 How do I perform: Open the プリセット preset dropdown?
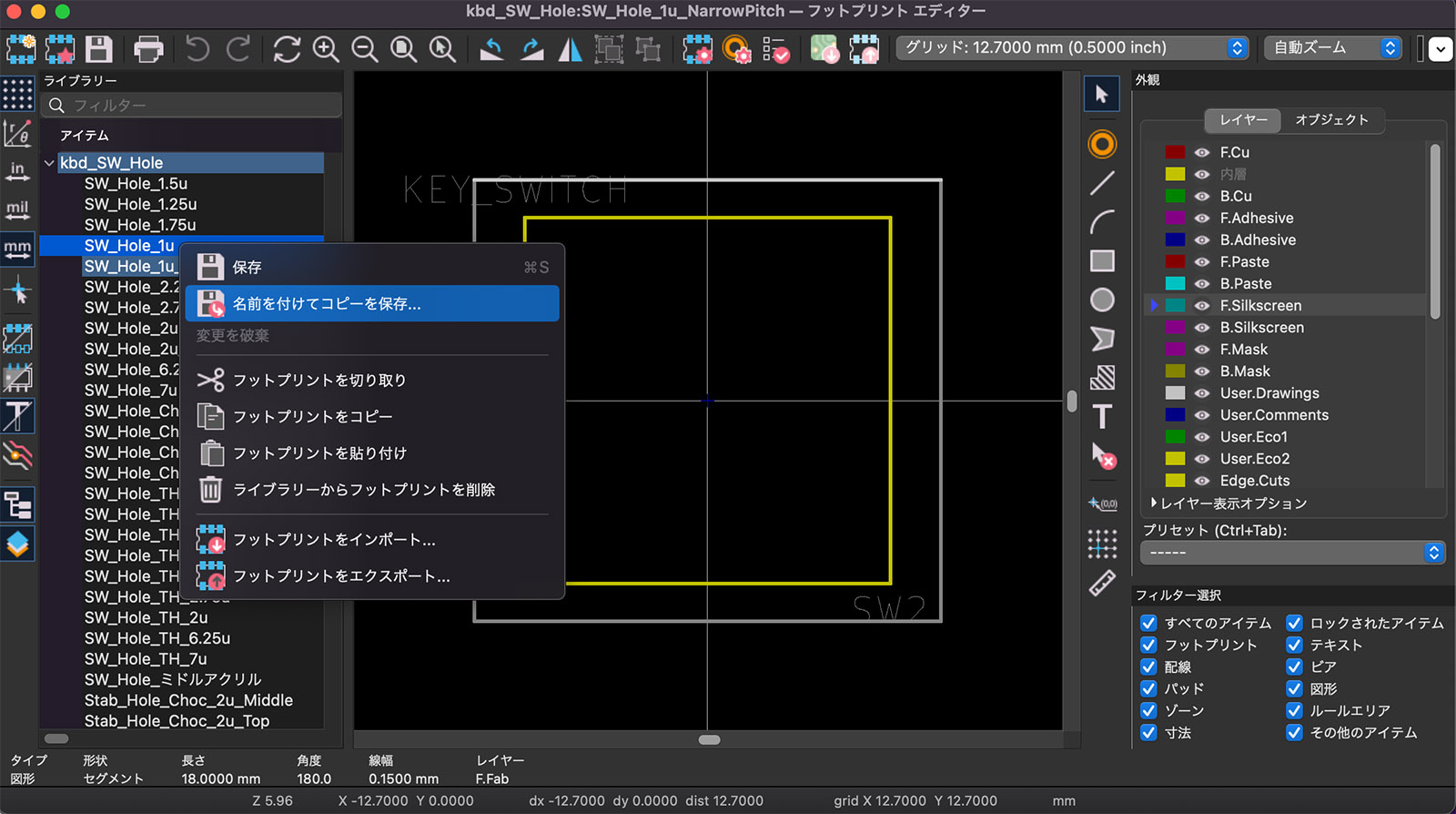pos(1292,553)
